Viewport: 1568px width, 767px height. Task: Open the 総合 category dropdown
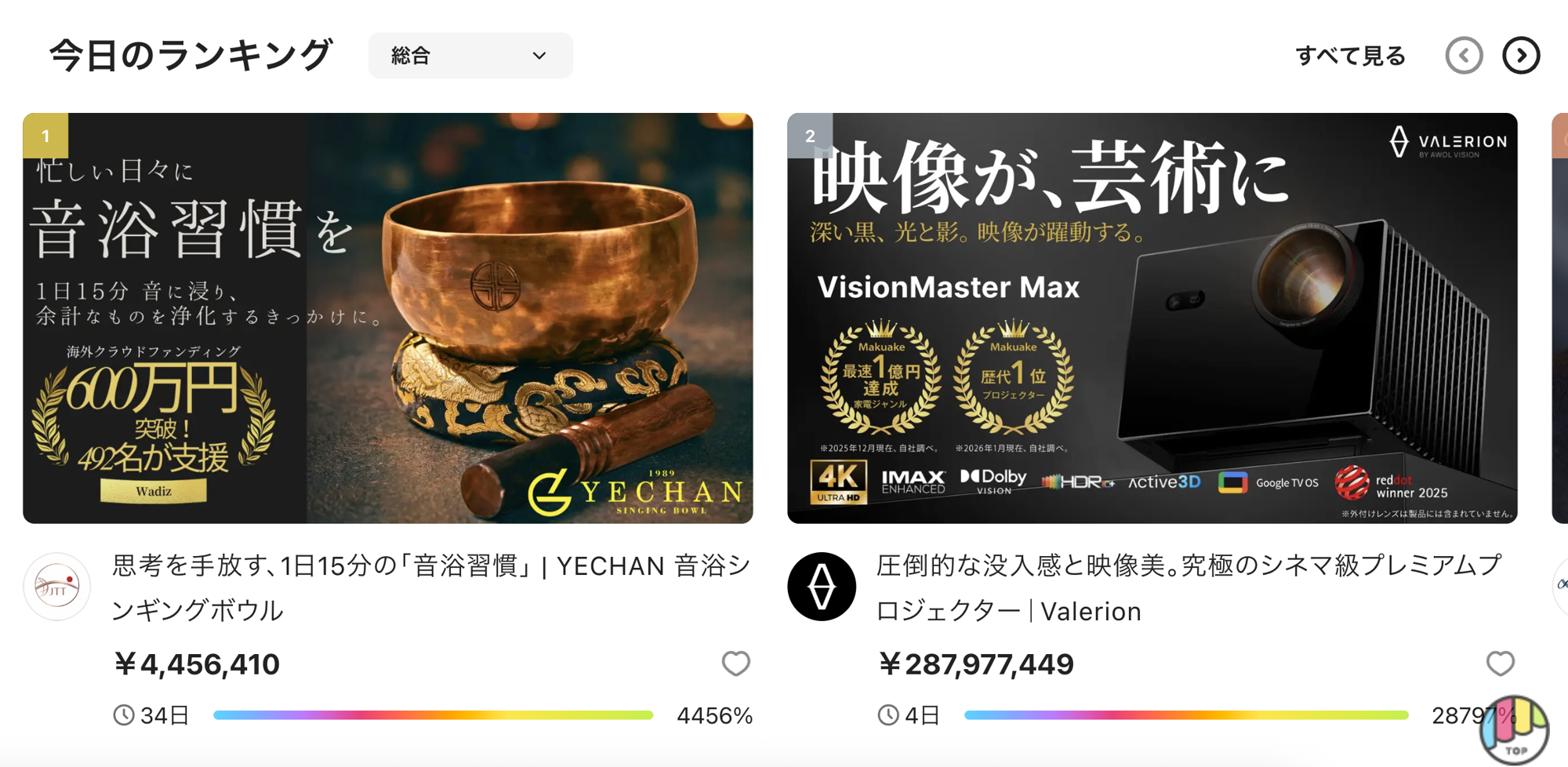pyautogui.click(x=470, y=56)
